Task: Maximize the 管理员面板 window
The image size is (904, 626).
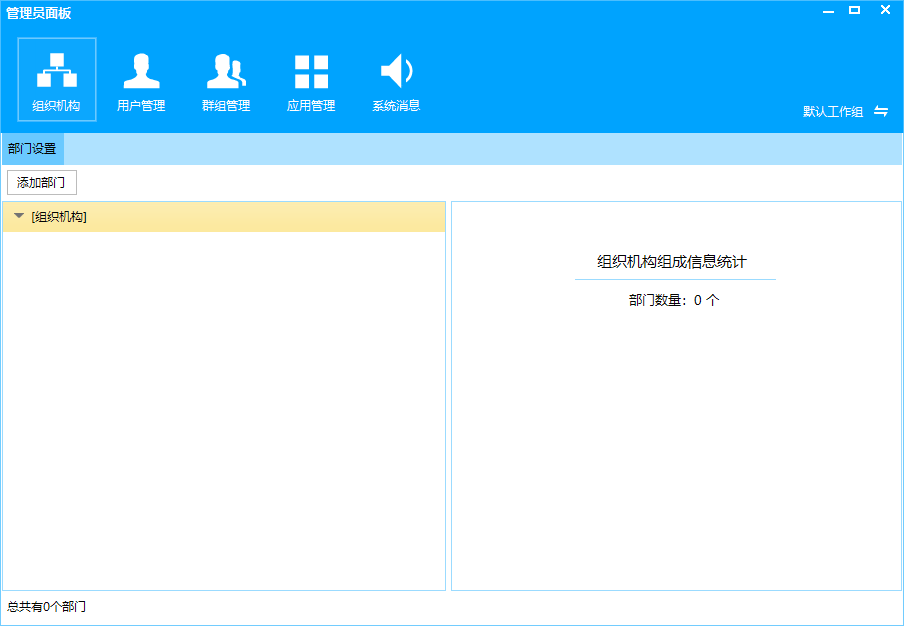Action: point(854,10)
